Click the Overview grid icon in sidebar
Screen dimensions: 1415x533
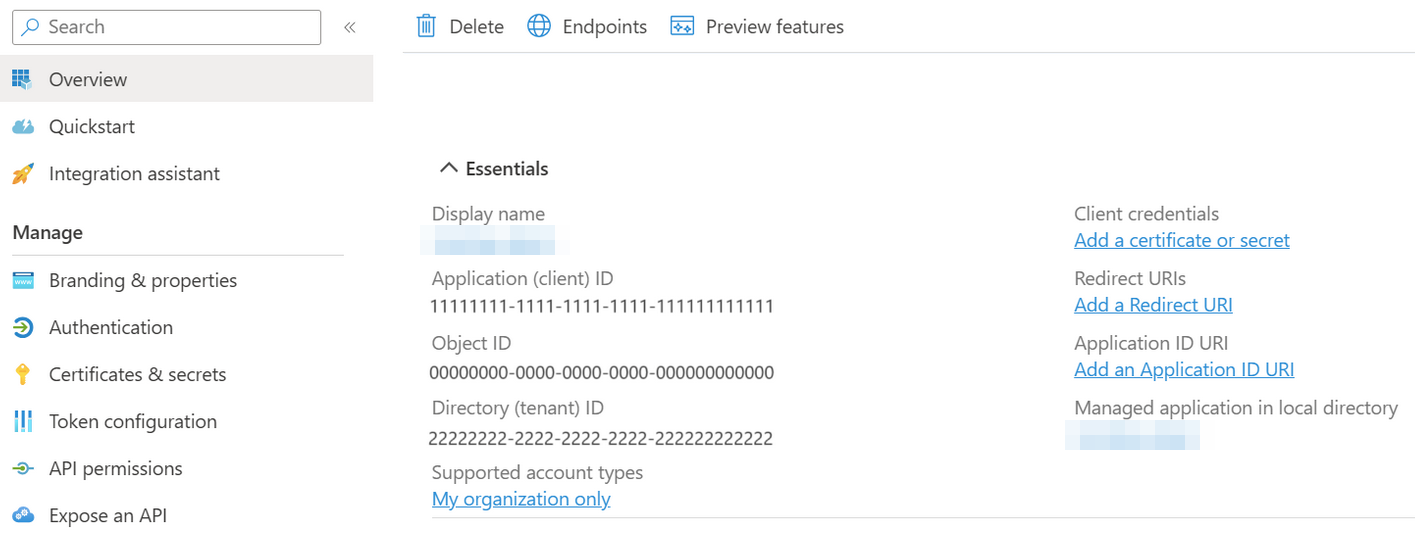pyautogui.click(x=22, y=79)
